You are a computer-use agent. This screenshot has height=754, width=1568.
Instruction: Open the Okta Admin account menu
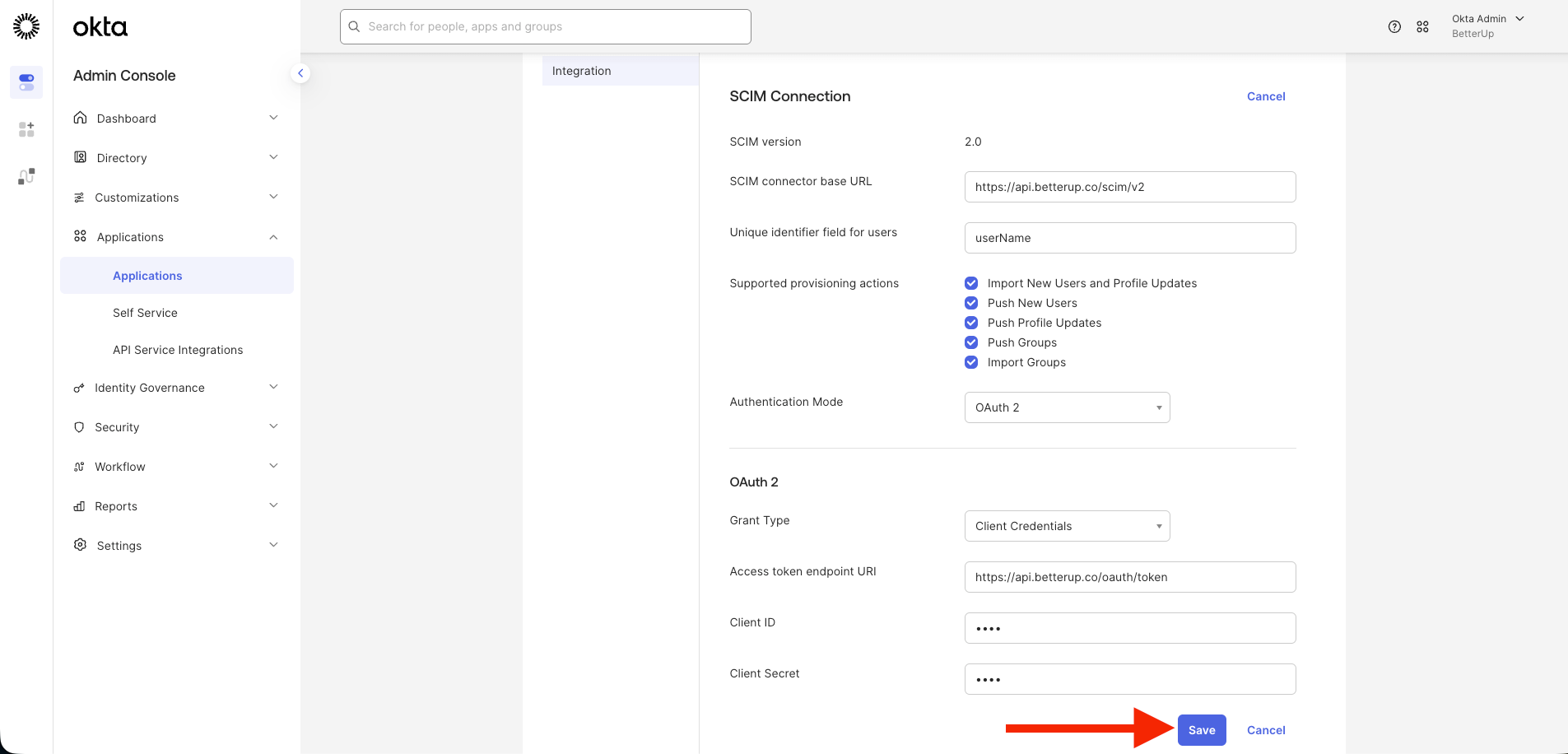(x=1488, y=26)
